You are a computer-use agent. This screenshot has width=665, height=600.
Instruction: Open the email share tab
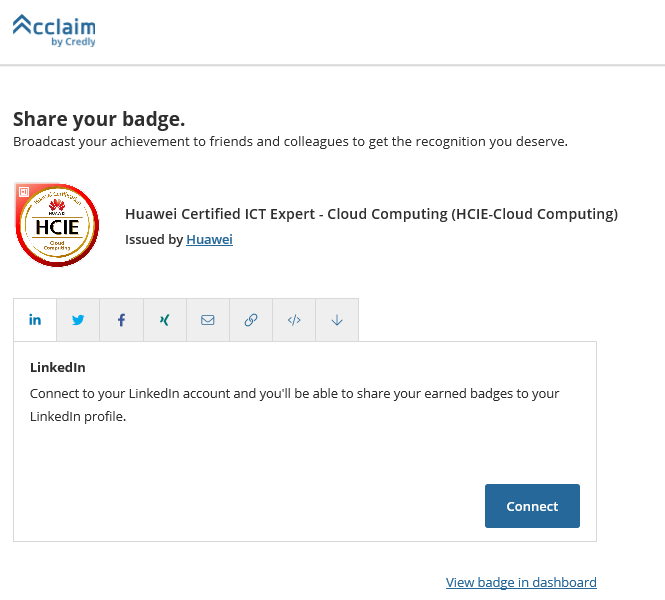(208, 320)
